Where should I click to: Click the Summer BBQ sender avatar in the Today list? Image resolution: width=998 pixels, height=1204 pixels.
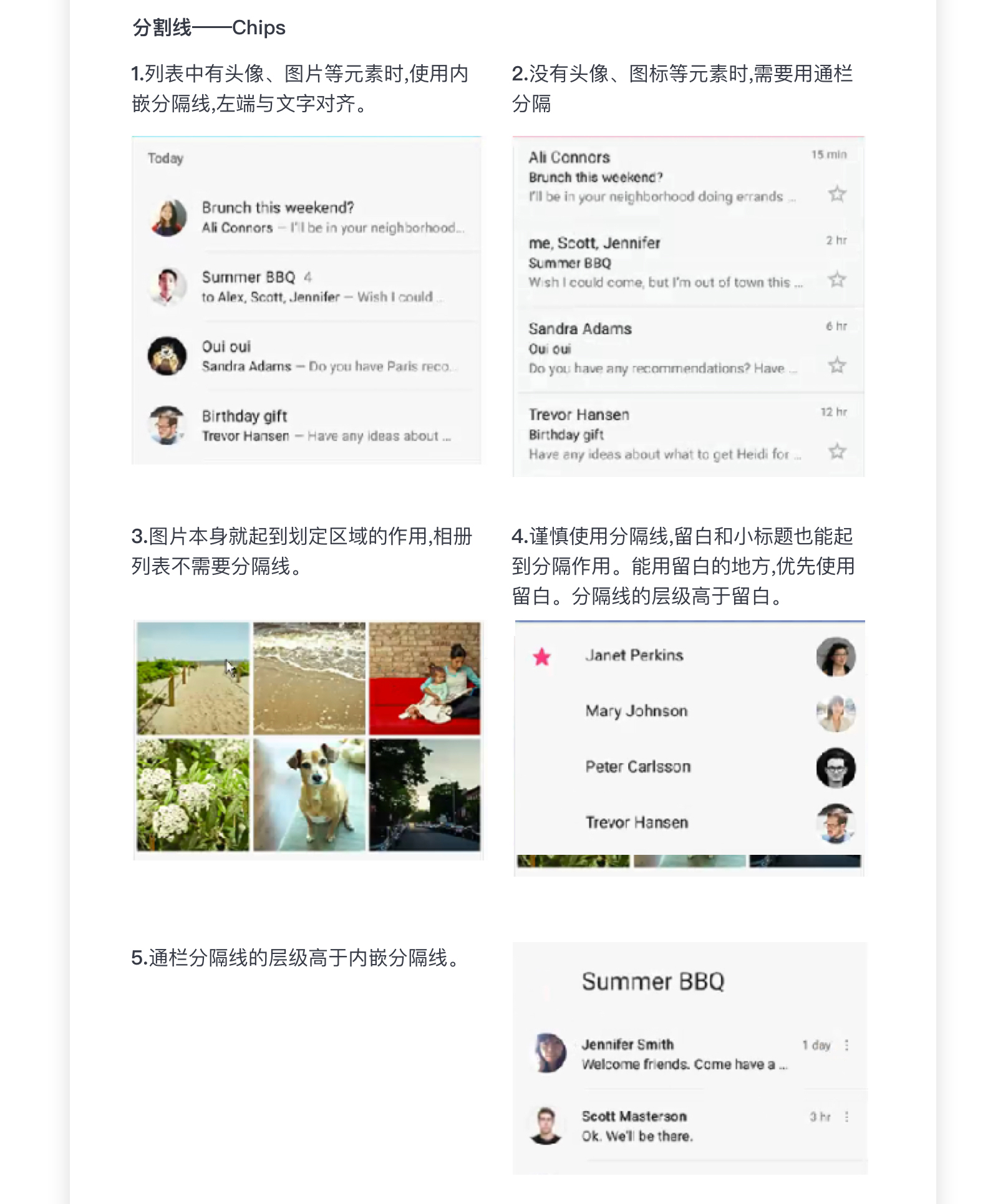[167, 286]
